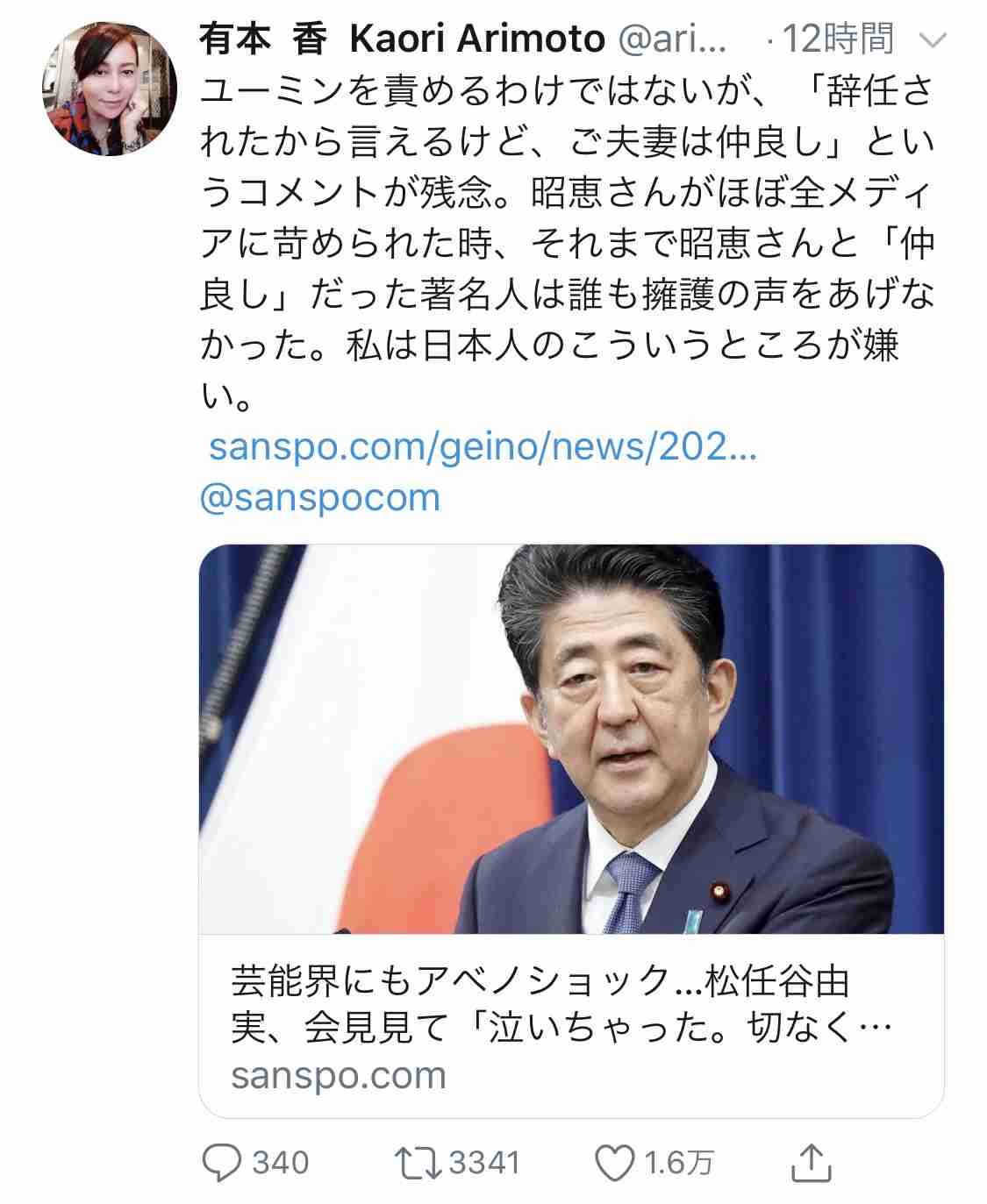987x1204 pixels.
Task: Tap the reply speech bubble icon
Action: coord(221,1163)
